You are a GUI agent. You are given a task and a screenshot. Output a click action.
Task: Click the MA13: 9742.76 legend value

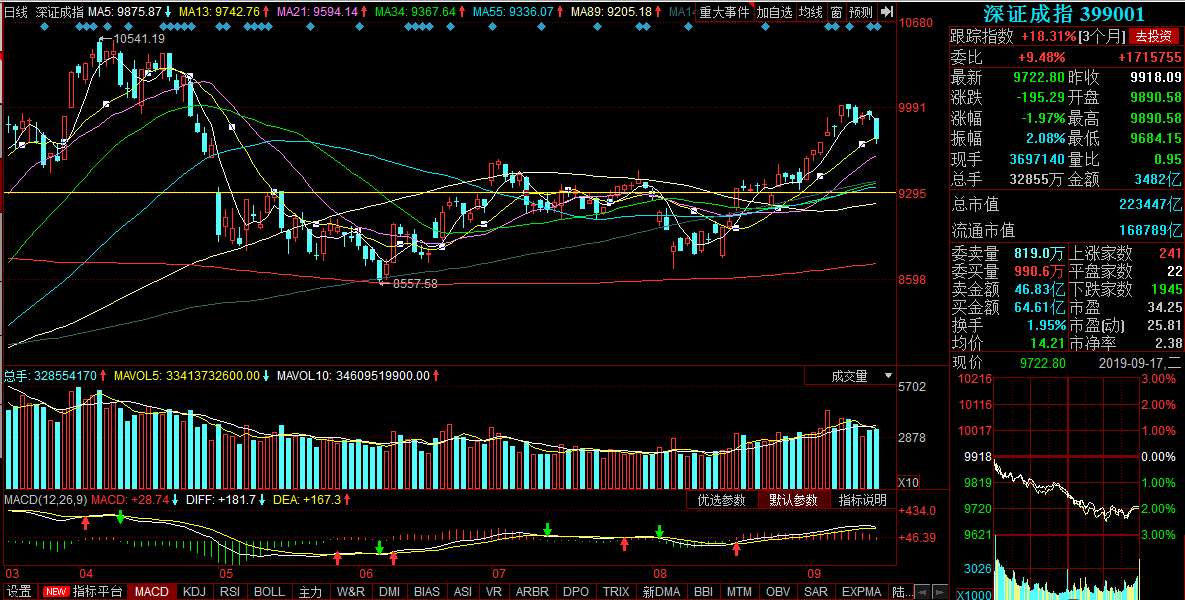point(218,12)
